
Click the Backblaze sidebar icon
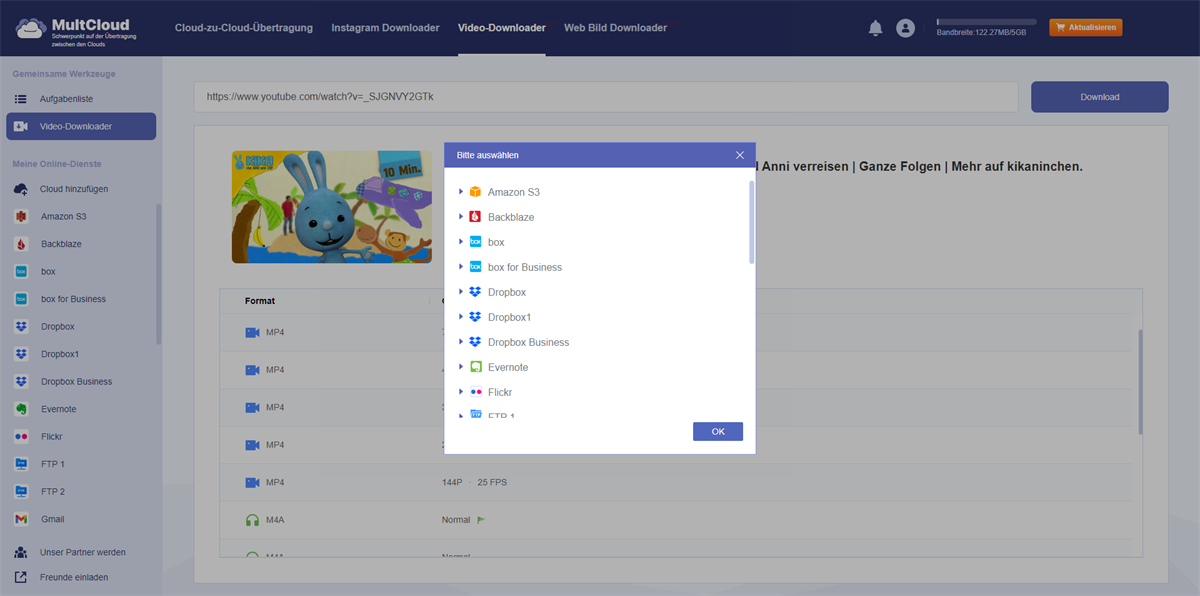(21, 244)
